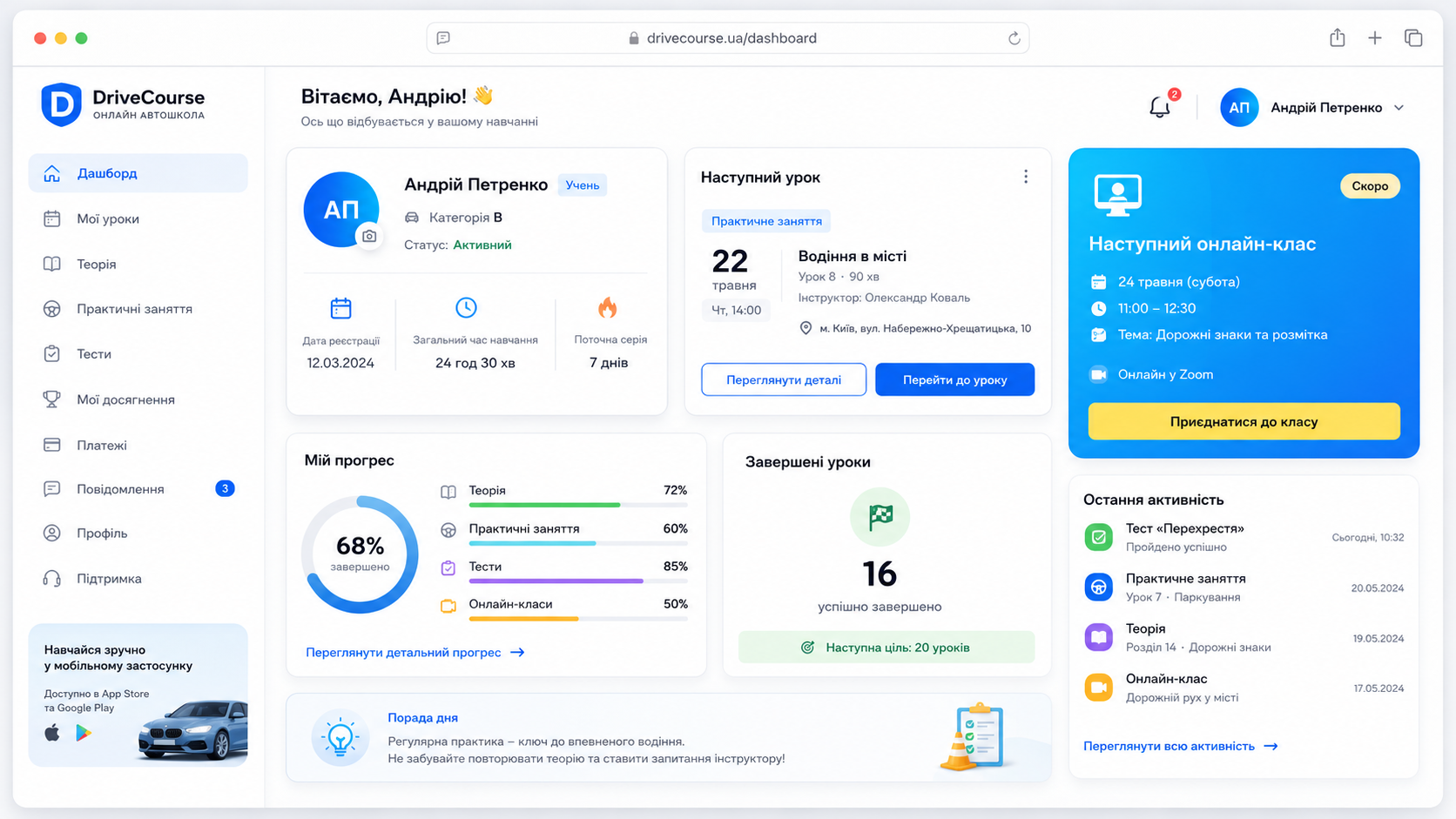This screenshot has height=819, width=1456.
Task: Click Тема: Дорожні знаки та розмітка text
Action: tap(1223, 335)
